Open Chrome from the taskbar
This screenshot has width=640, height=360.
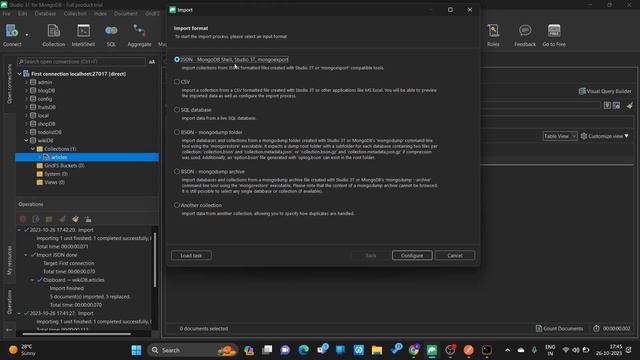(x=413, y=350)
